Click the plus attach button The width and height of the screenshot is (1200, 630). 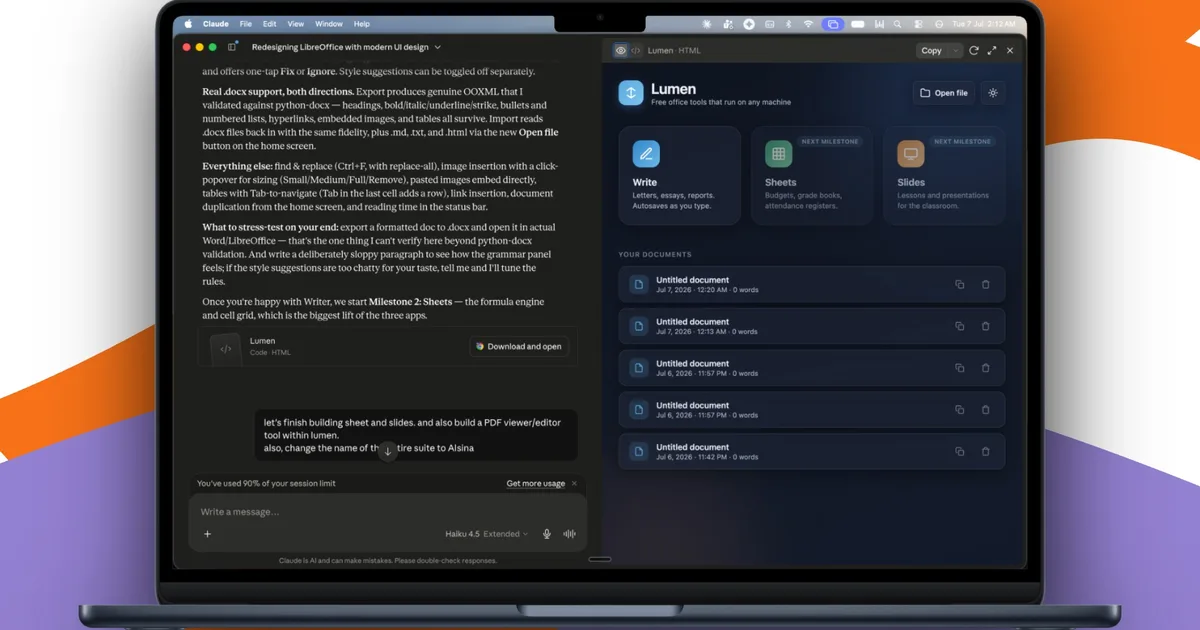208,534
